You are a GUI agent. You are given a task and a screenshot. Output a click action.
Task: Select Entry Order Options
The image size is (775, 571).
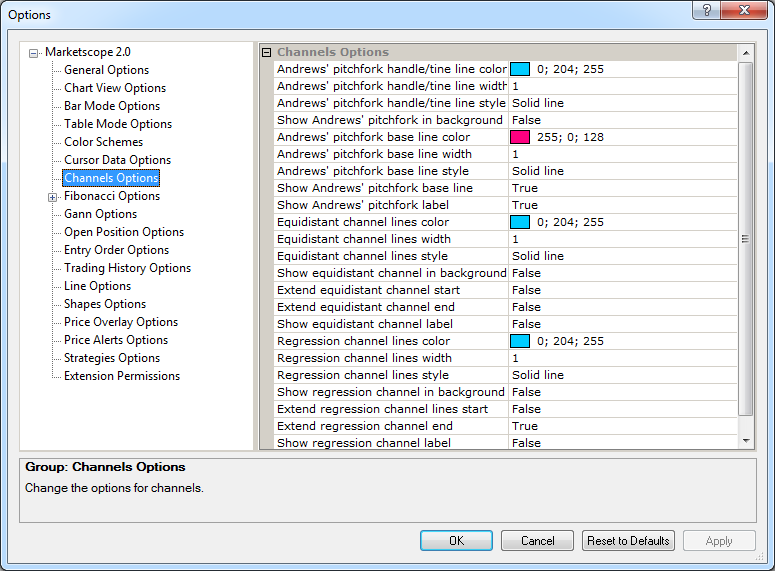coord(116,250)
